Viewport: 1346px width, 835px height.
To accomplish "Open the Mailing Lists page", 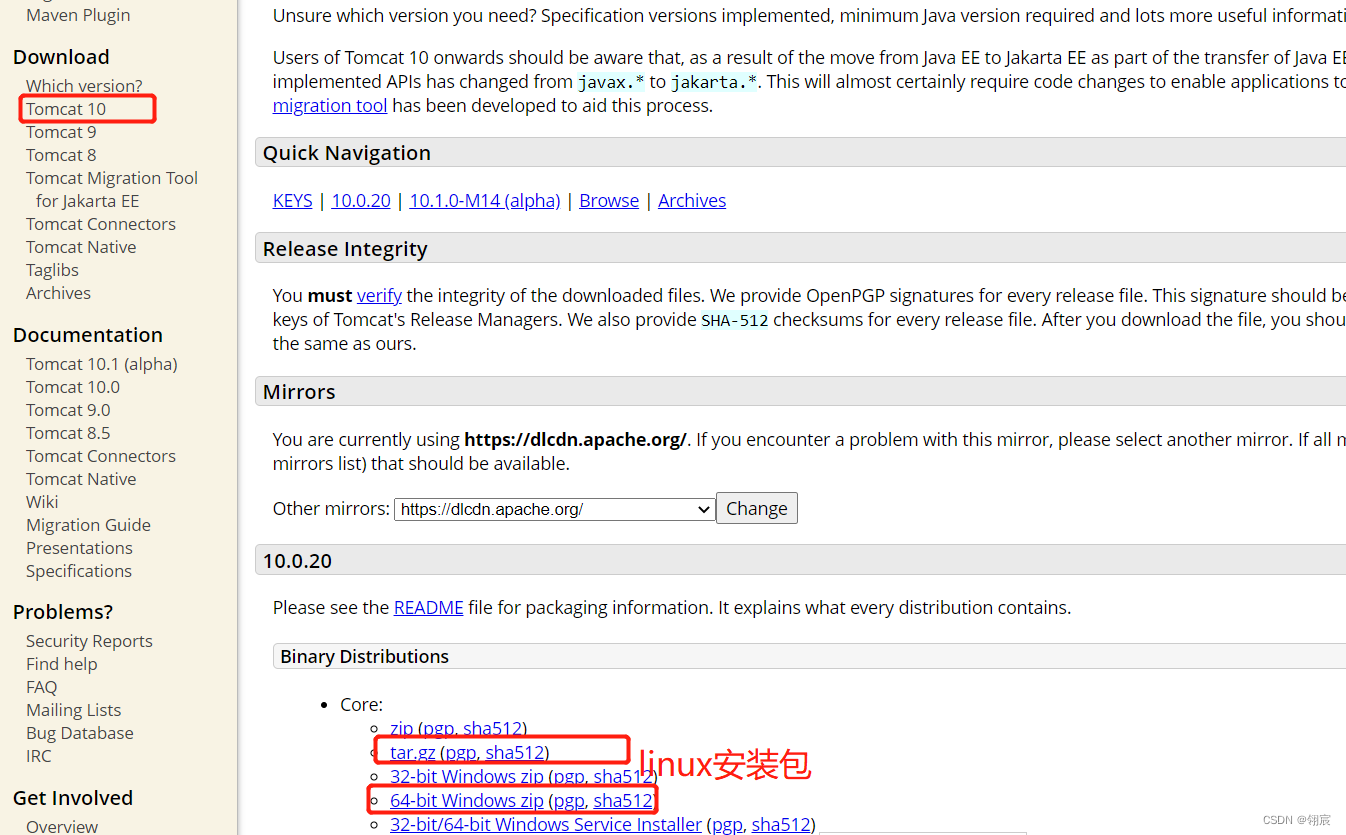I will point(73,710).
